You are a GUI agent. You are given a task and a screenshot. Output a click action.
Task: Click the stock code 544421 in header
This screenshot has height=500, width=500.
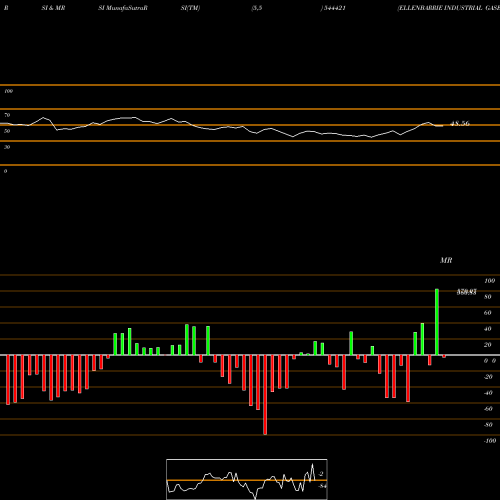click(x=334, y=8)
